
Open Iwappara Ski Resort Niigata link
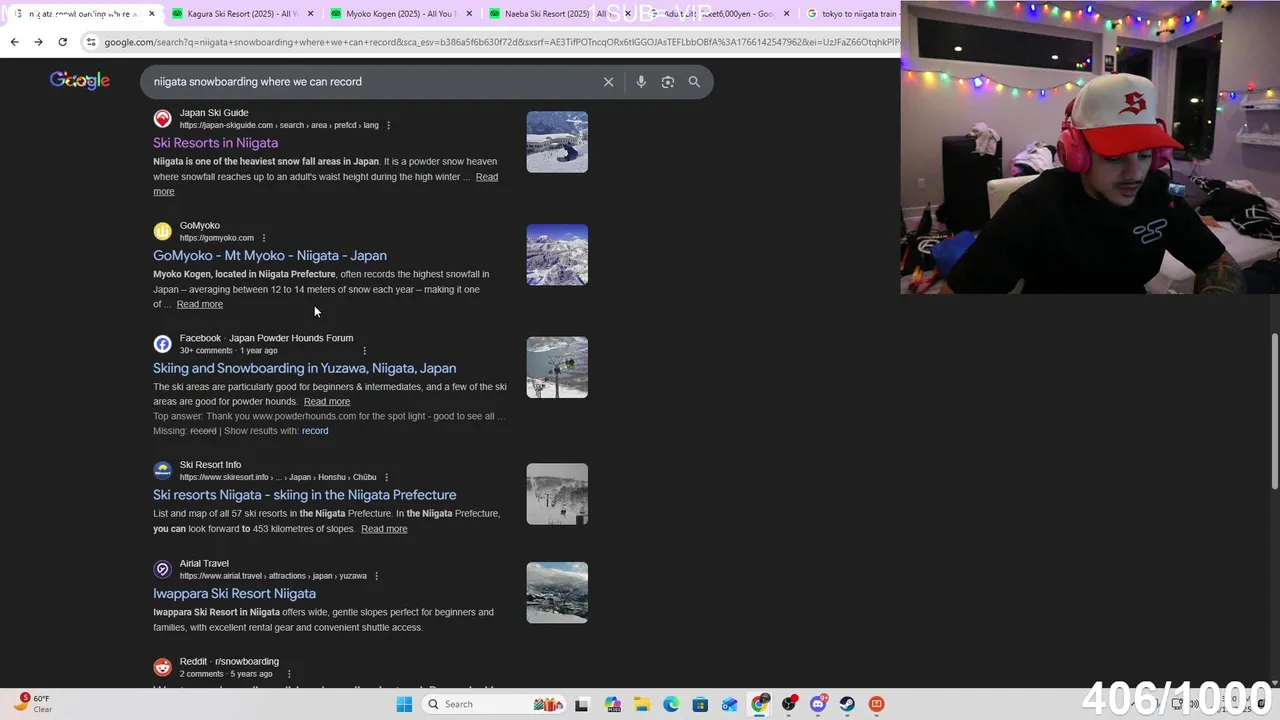(x=234, y=594)
